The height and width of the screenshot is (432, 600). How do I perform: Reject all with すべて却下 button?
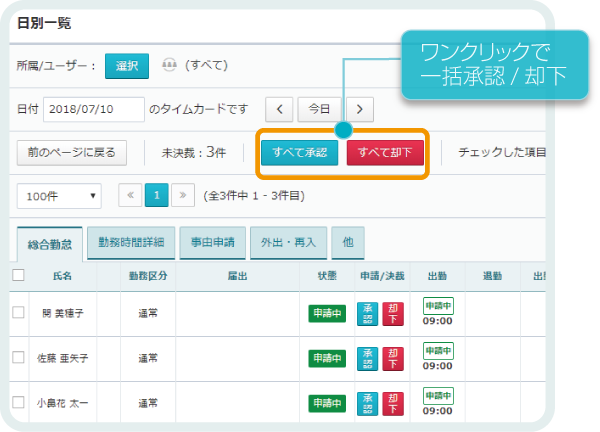coord(385,153)
